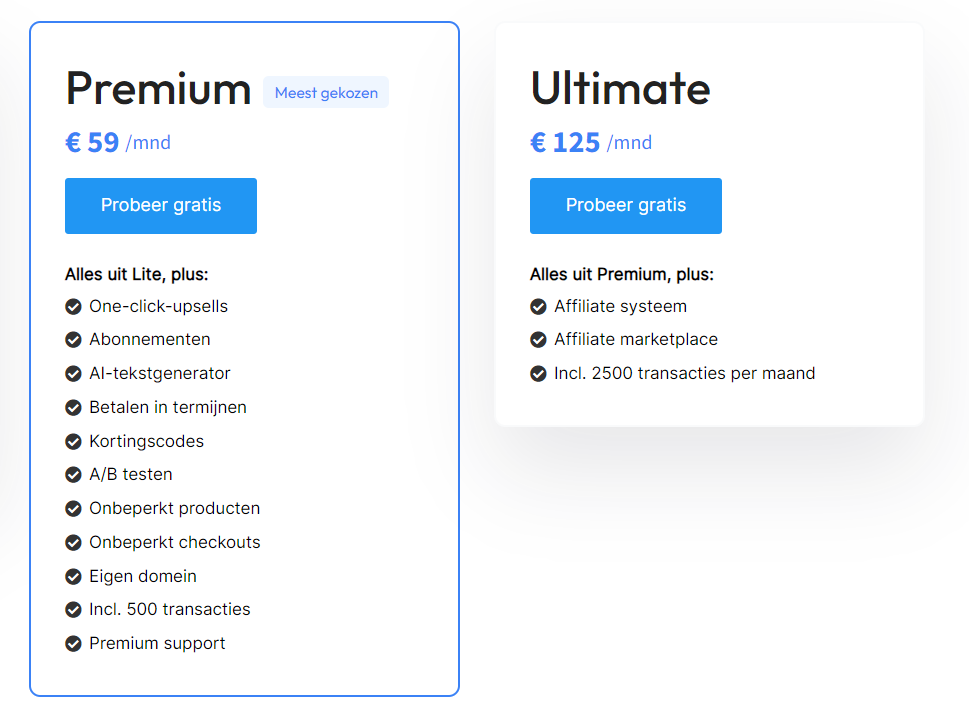The height and width of the screenshot is (728, 969).
Task: Click checkmark icon next to Eigen domein
Action: point(73,577)
